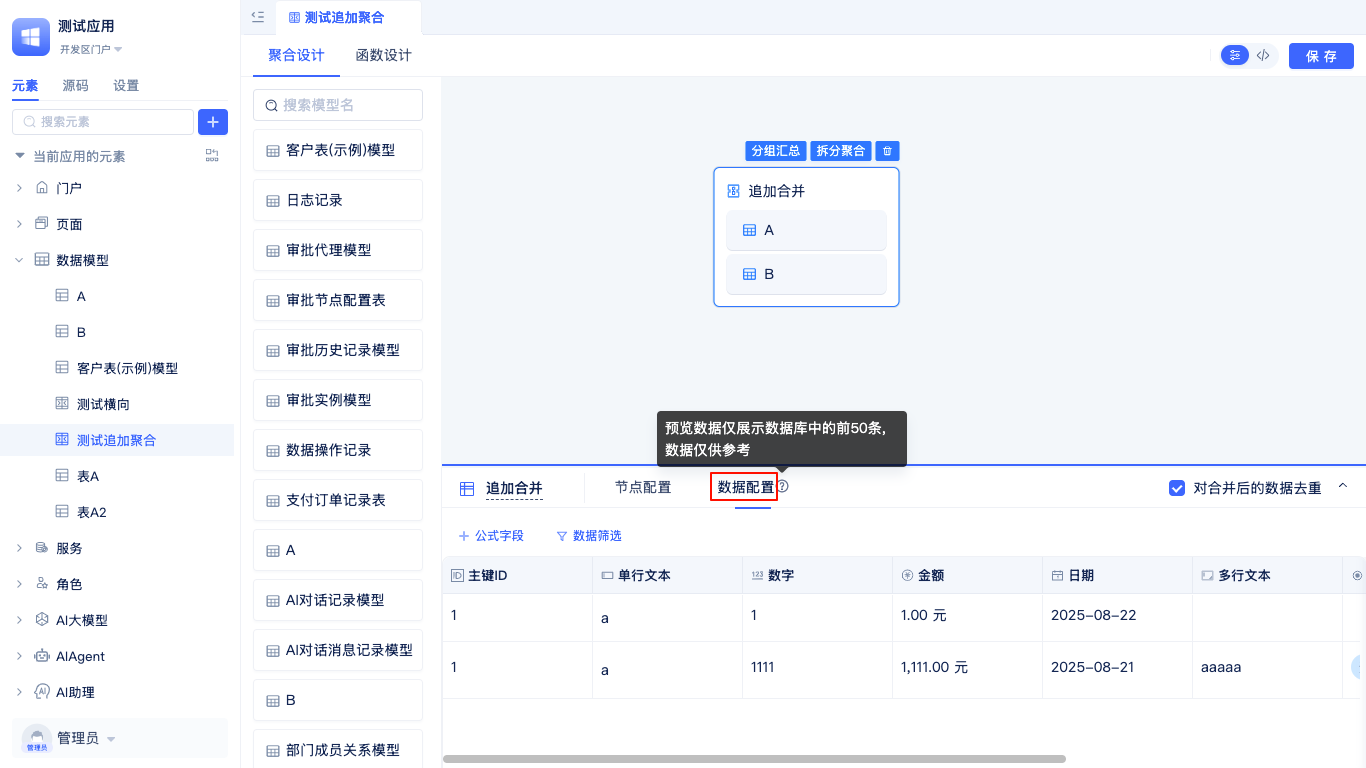
Task: Switch to the 元素 tab
Action: [x=25, y=86]
